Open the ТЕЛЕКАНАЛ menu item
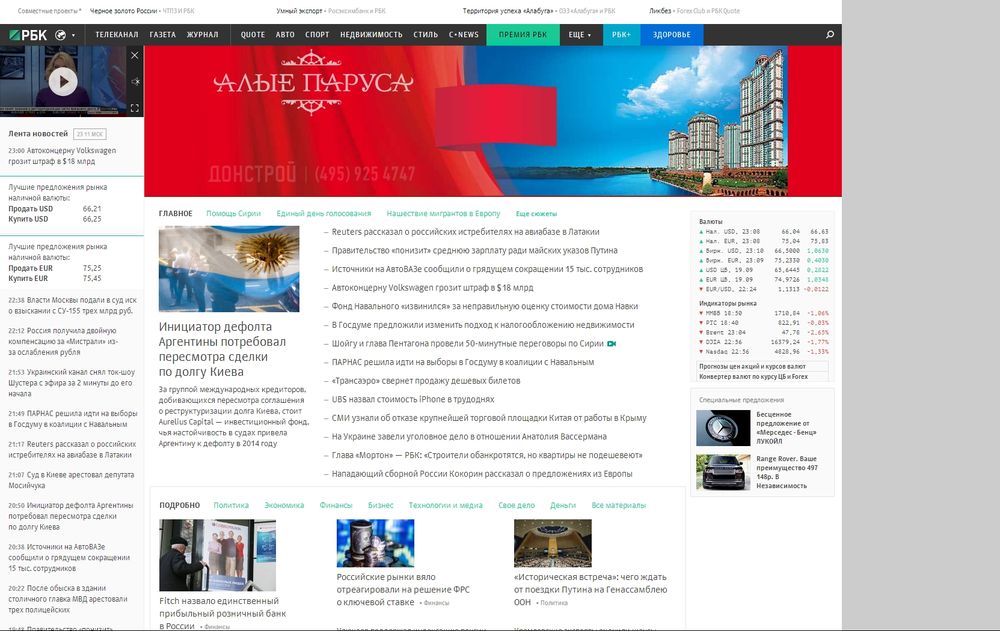 pos(117,35)
